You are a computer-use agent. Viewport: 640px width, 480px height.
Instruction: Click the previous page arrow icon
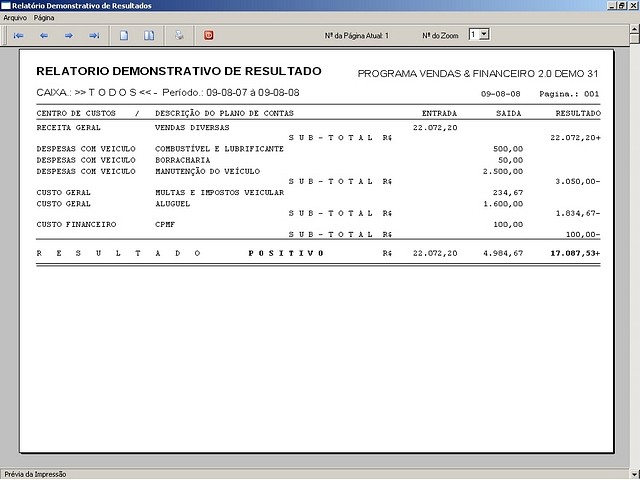coord(44,35)
